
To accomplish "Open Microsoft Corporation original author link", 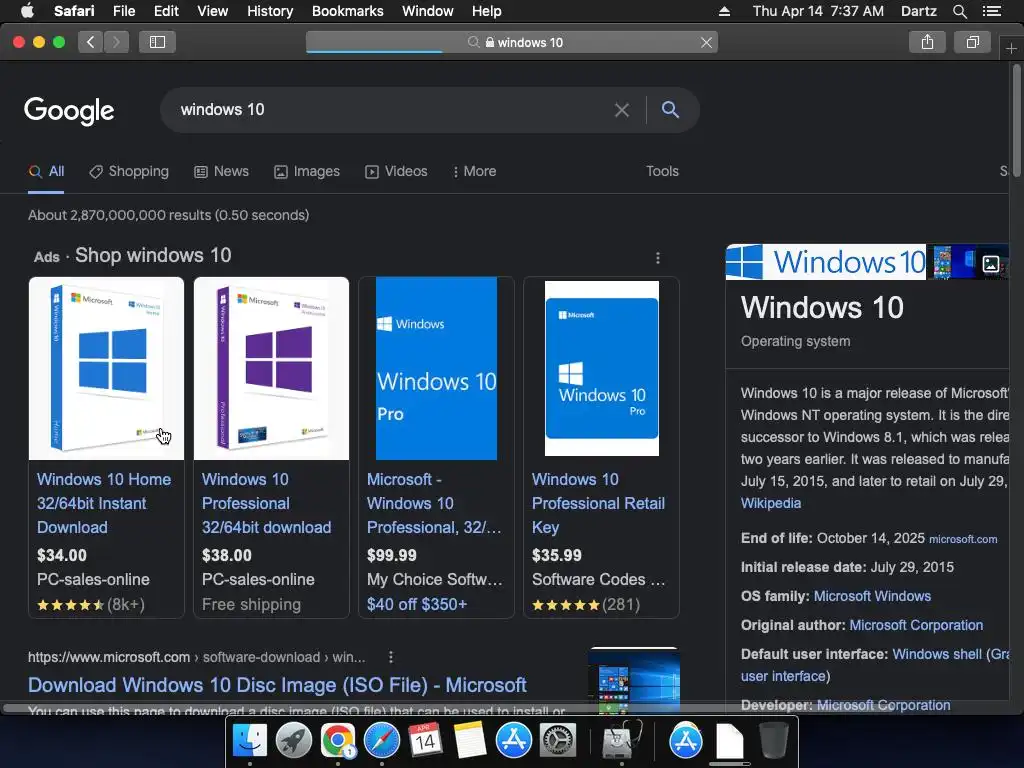I will [x=916, y=625].
